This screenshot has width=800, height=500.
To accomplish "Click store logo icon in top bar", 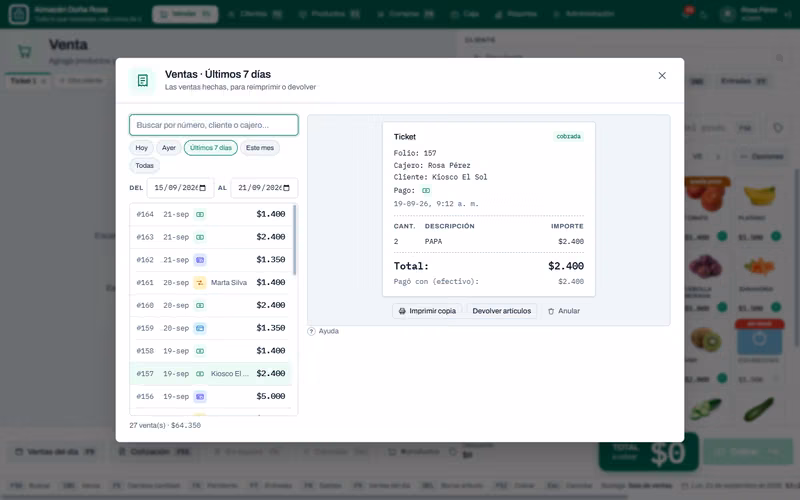I will (19, 14).
